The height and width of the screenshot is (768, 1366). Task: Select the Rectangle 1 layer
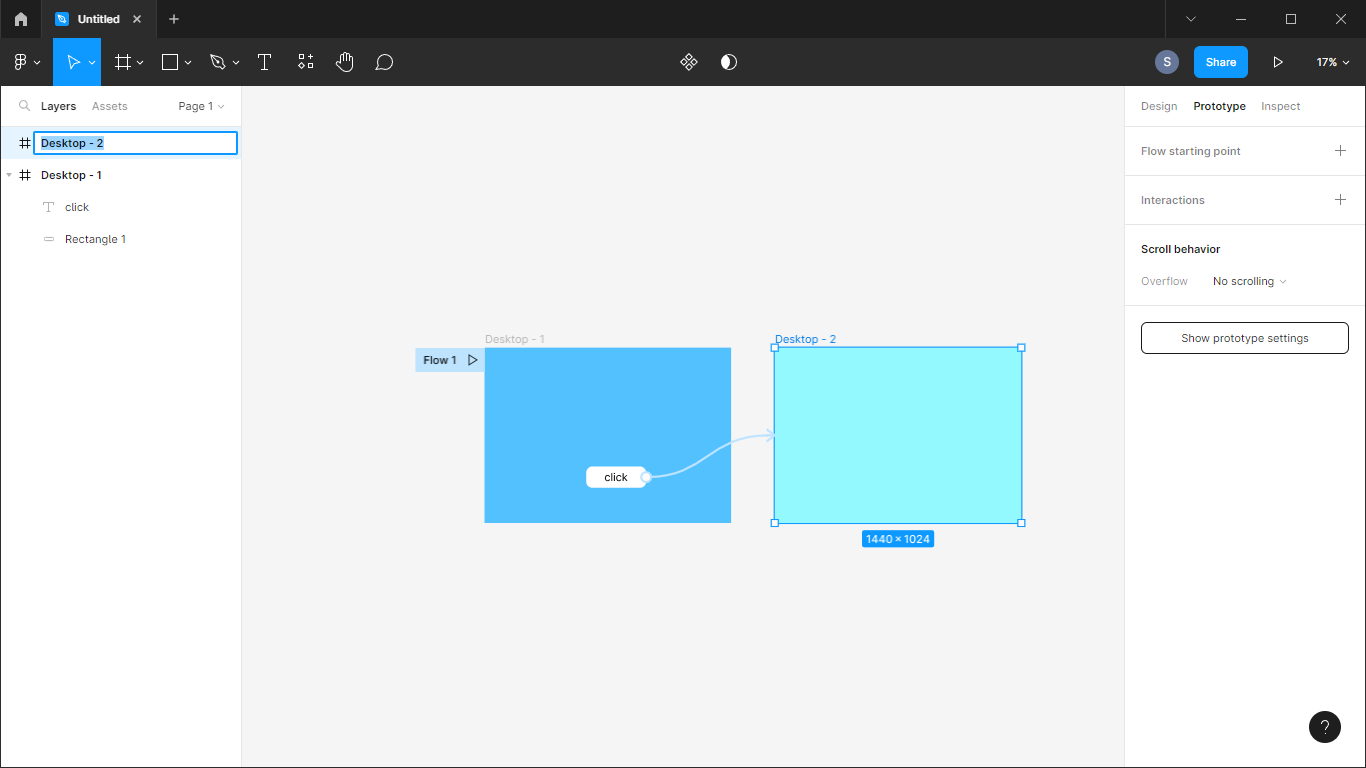pos(120,239)
